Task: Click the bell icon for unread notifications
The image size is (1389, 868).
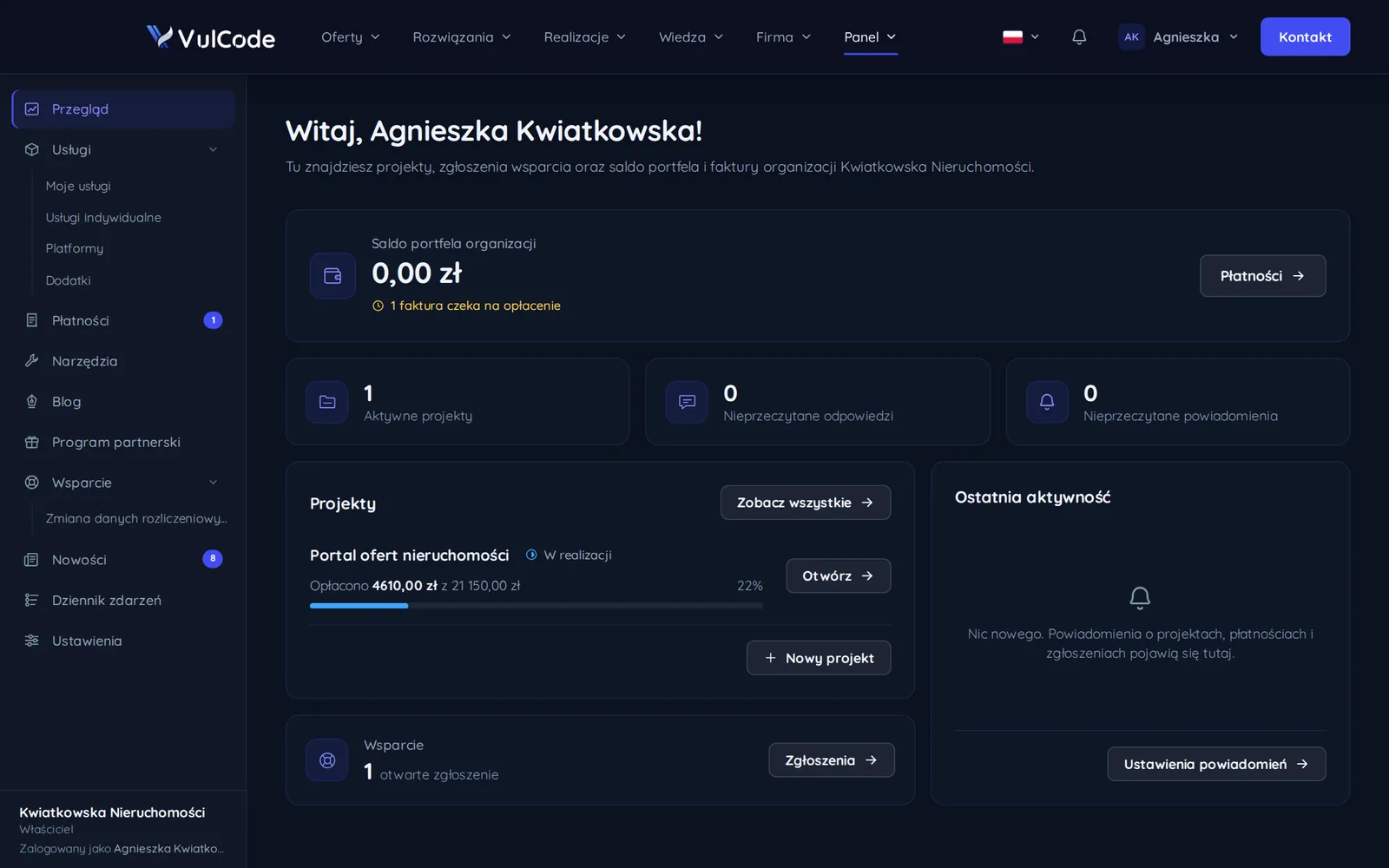Action: click(x=1047, y=402)
